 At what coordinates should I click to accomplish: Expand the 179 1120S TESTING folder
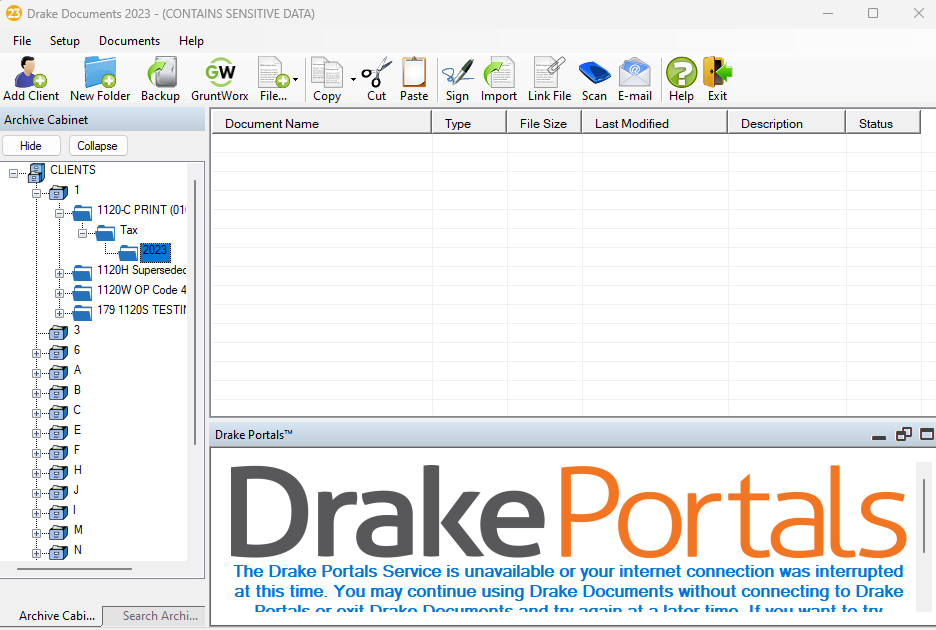point(59,314)
